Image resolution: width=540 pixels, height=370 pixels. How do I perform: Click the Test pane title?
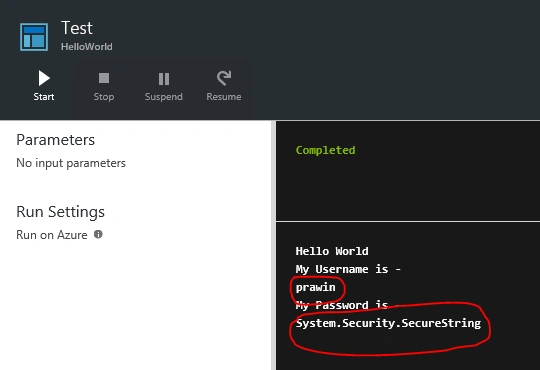pos(77,28)
